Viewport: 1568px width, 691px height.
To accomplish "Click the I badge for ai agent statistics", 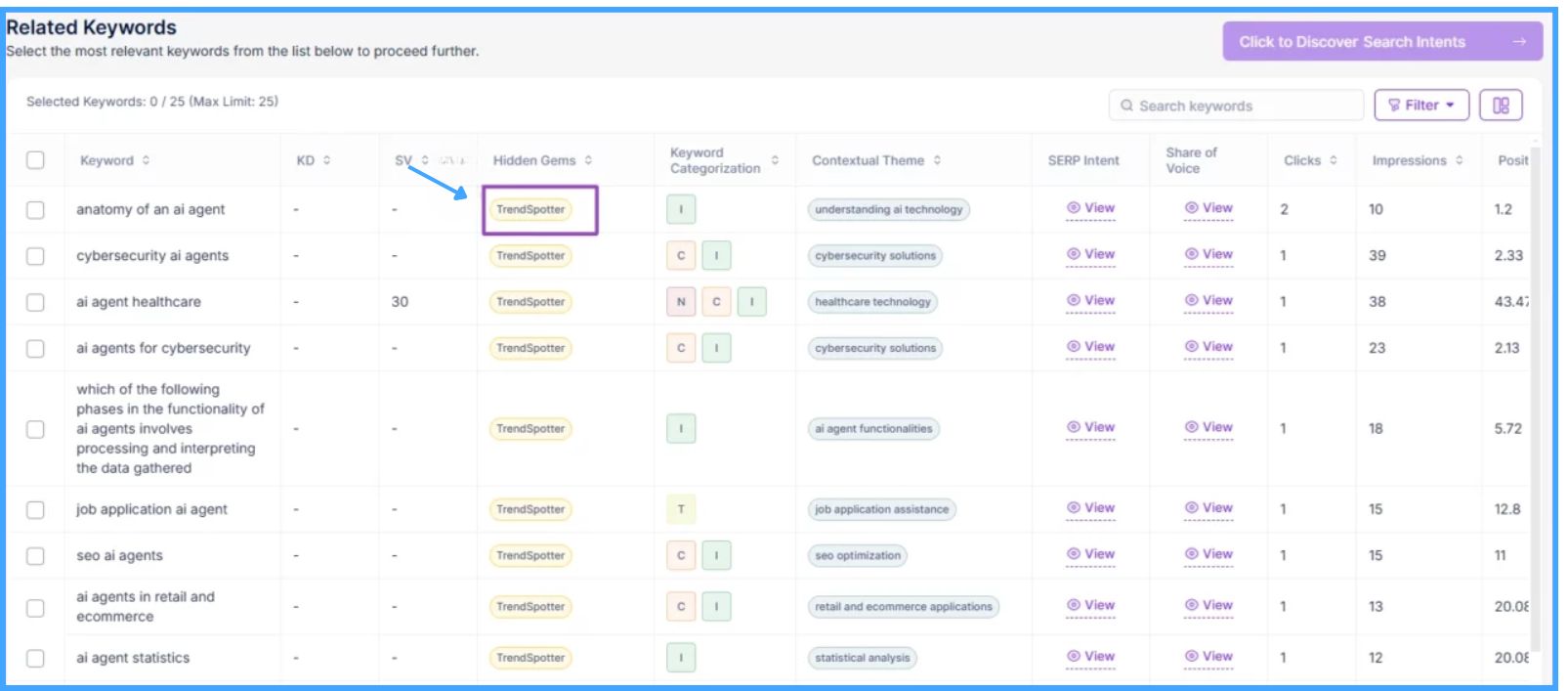I will (x=681, y=658).
